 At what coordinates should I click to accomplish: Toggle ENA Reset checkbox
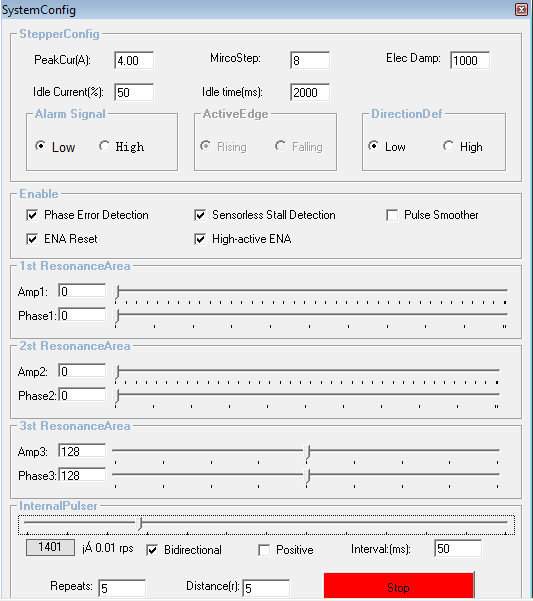32,239
